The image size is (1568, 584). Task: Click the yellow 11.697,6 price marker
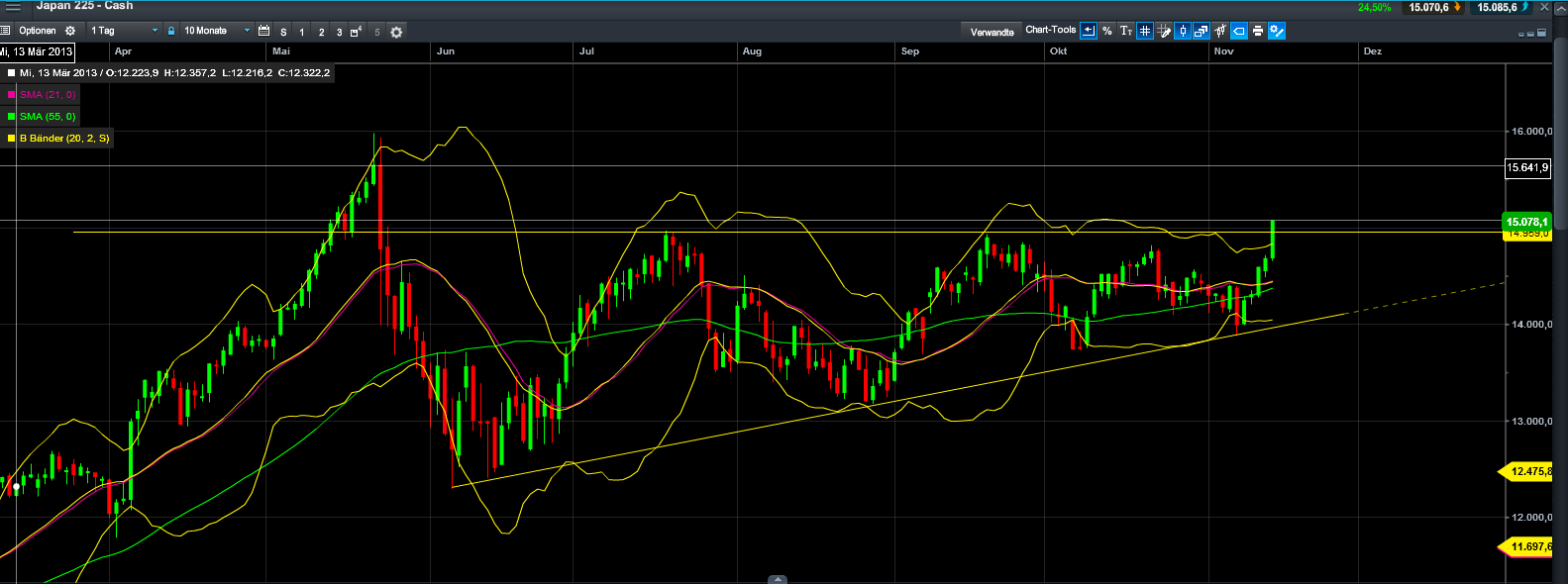click(1527, 546)
